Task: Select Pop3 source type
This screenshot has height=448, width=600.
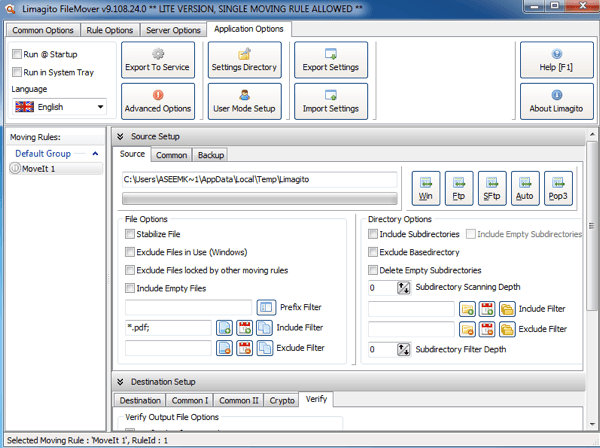Action: tap(558, 188)
